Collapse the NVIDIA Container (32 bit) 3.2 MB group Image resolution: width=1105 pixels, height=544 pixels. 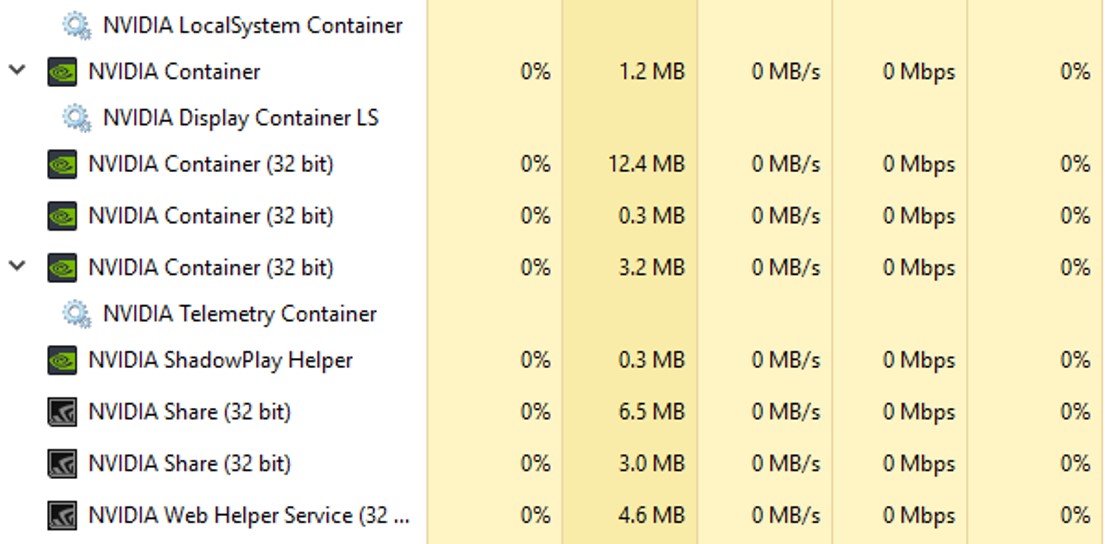click(17, 267)
